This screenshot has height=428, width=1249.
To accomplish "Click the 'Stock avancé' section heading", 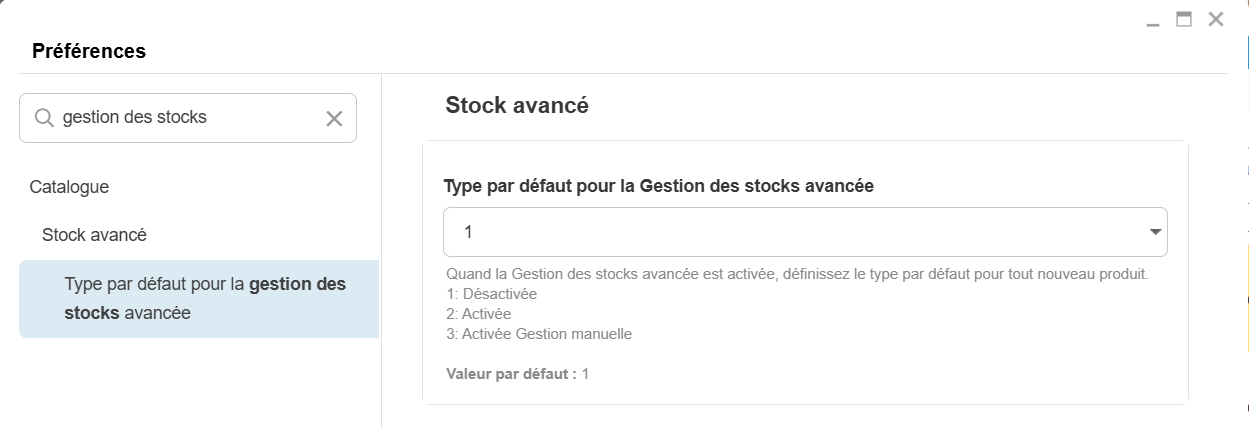I will [516, 105].
